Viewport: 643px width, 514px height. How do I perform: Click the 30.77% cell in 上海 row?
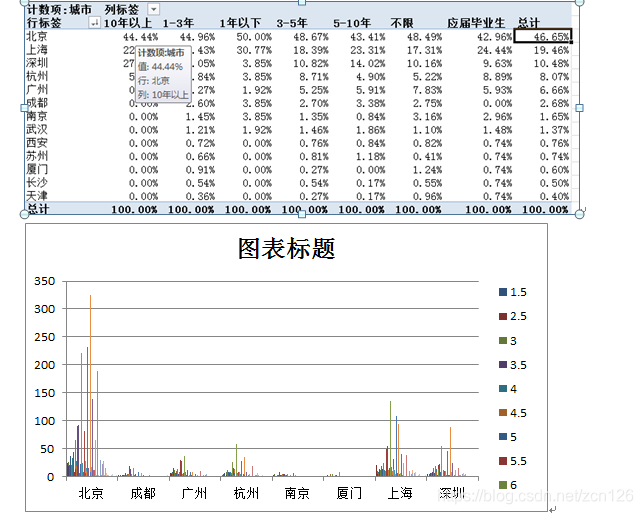click(254, 50)
